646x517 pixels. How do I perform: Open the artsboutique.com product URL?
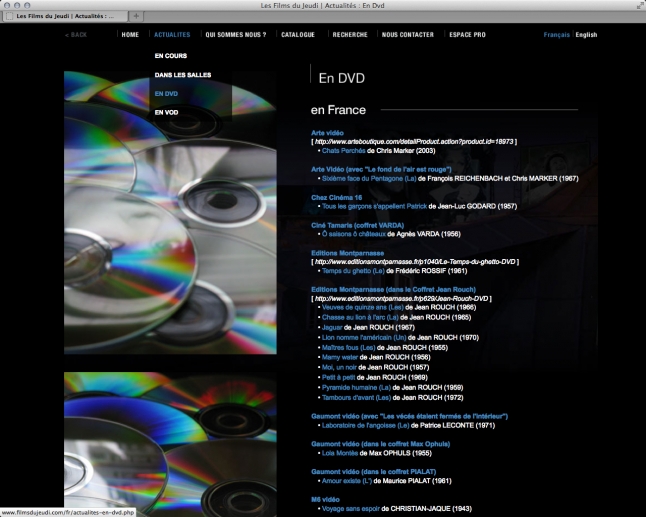(414, 141)
